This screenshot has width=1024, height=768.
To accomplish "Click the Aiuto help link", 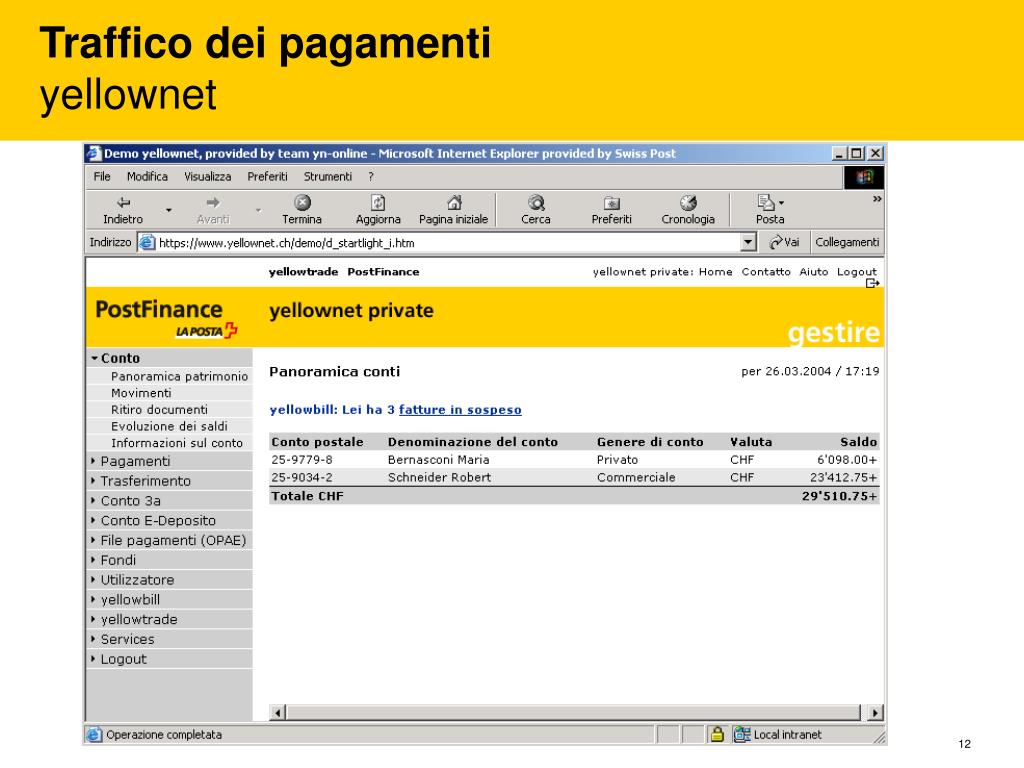I will pos(814,272).
